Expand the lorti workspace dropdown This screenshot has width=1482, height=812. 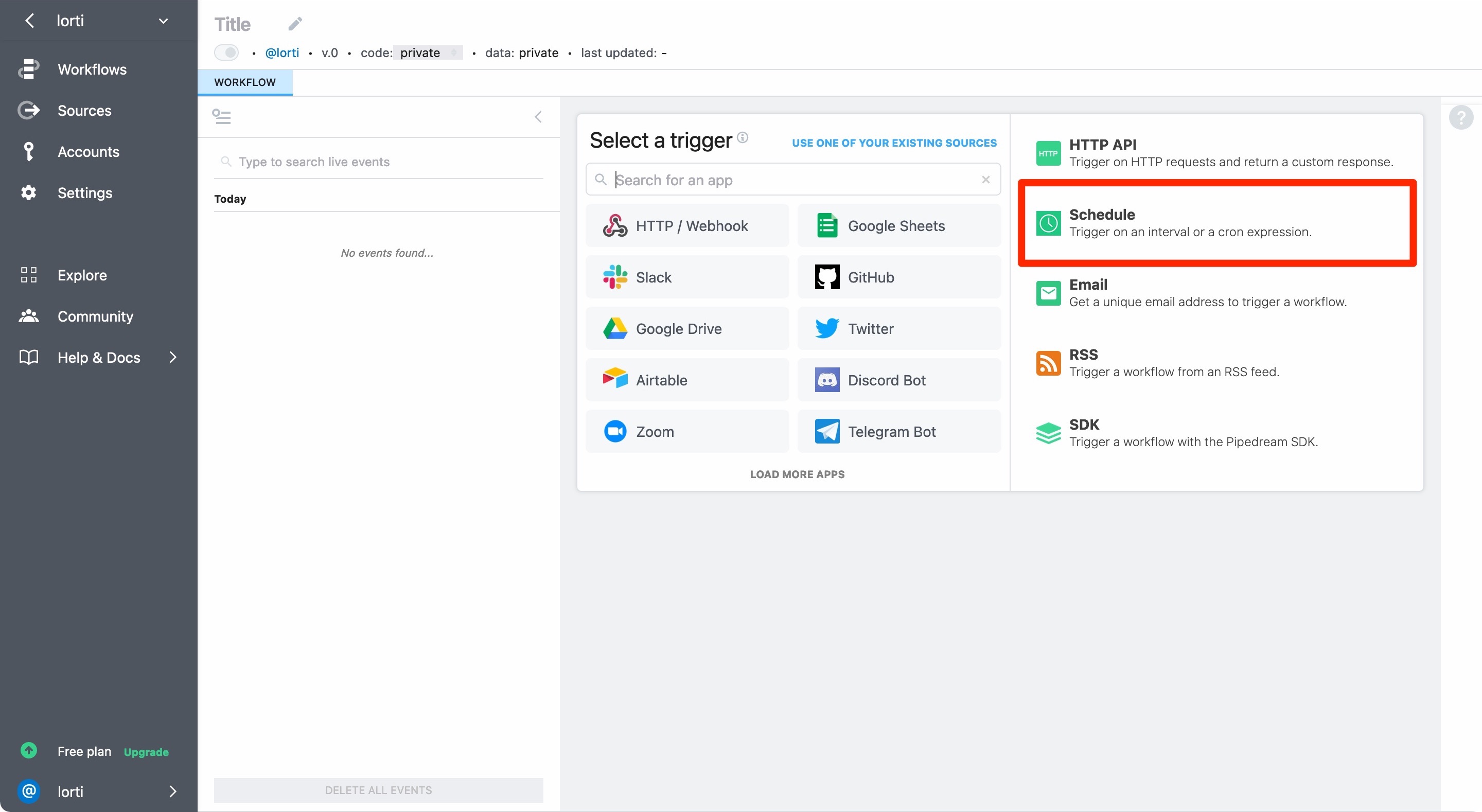coord(164,21)
